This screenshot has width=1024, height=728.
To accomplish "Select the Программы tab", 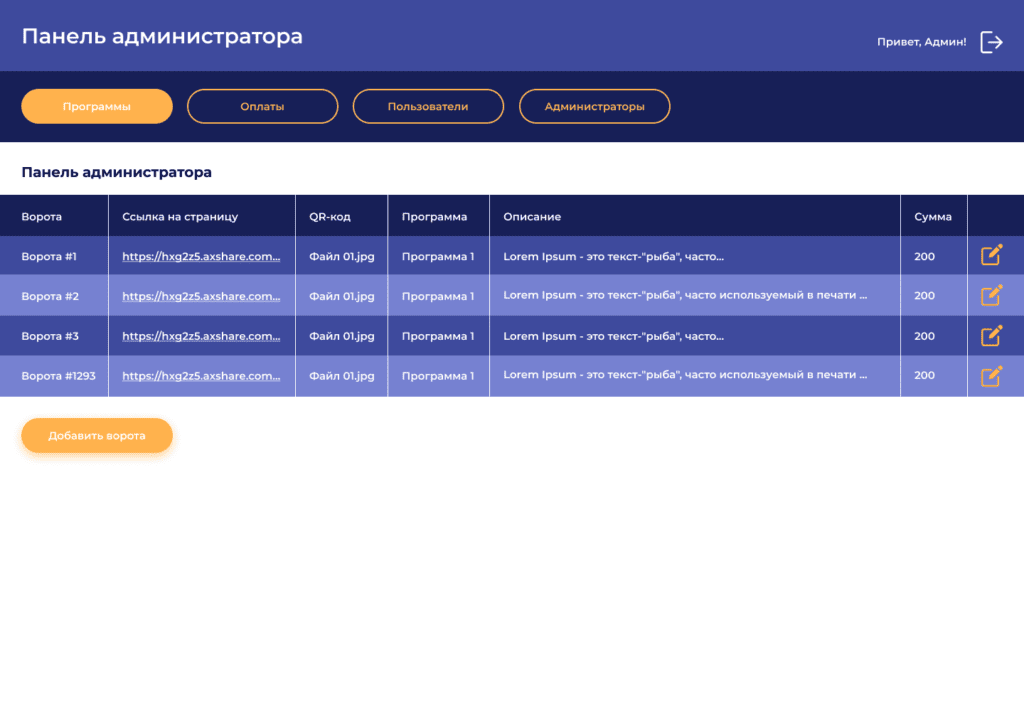I will point(97,106).
